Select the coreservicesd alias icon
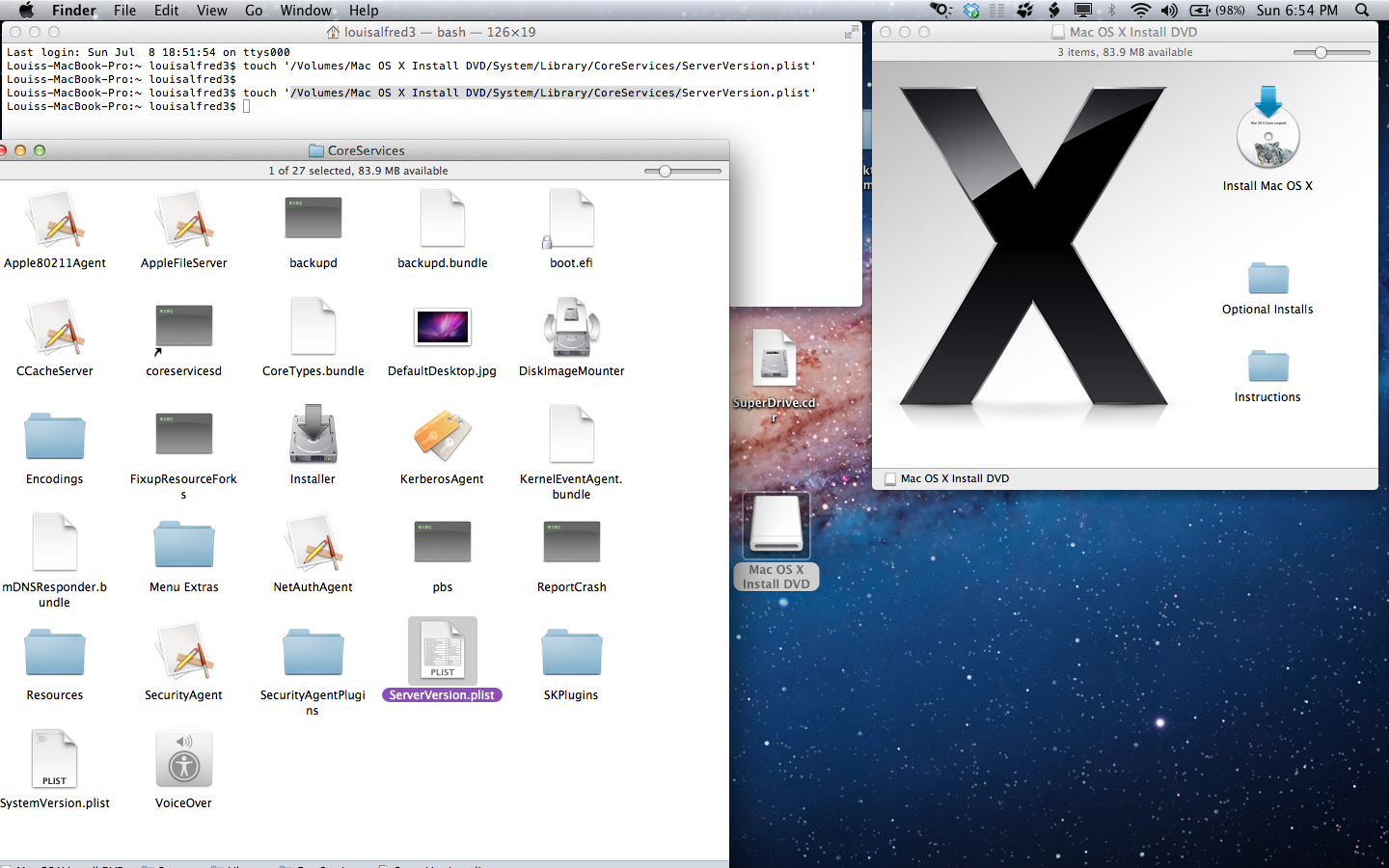 coord(184,328)
